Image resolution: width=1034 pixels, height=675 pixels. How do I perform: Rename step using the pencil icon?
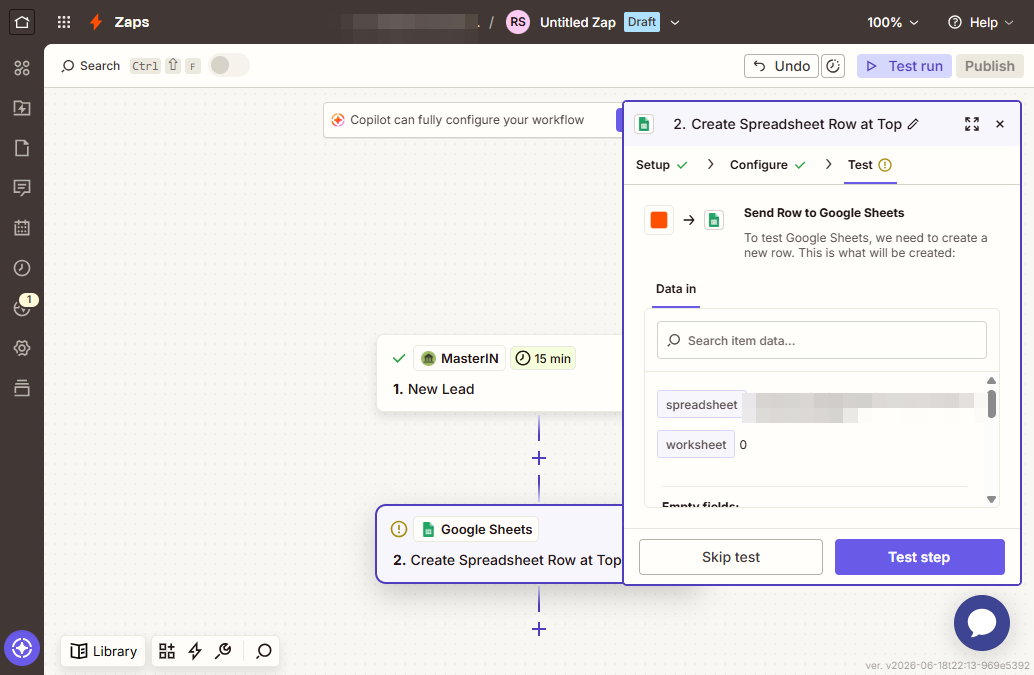click(913, 124)
